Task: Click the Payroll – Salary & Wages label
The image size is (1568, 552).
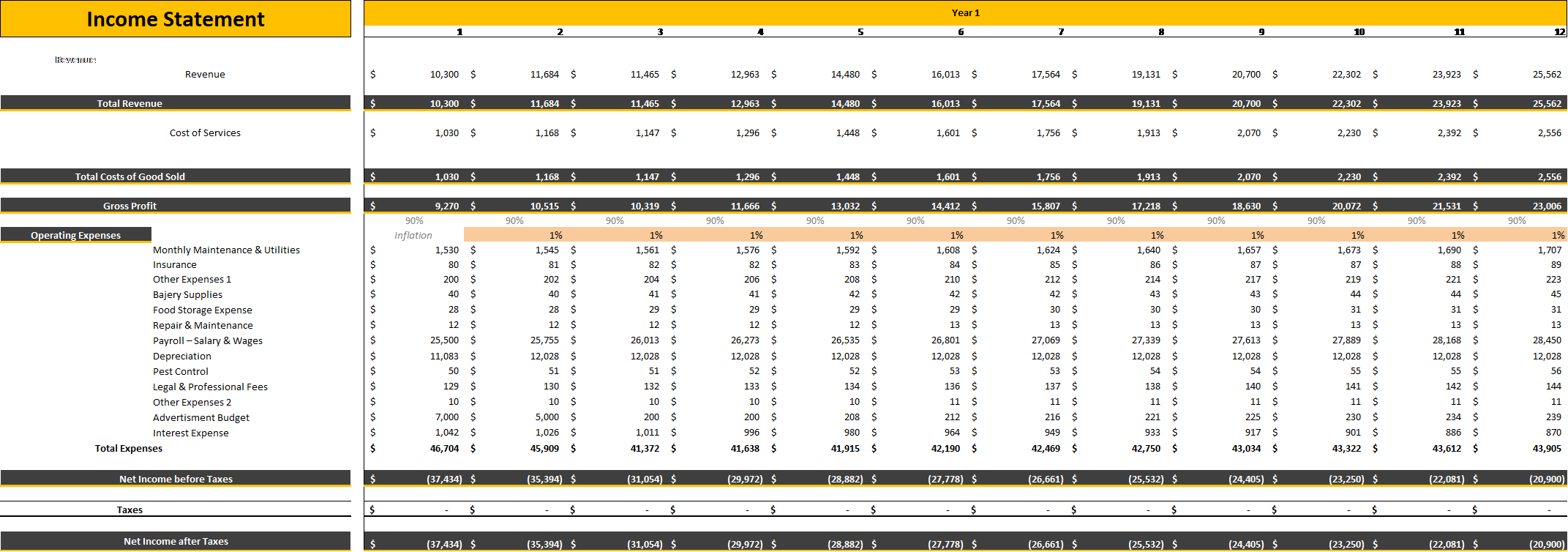Action: tap(207, 340)
